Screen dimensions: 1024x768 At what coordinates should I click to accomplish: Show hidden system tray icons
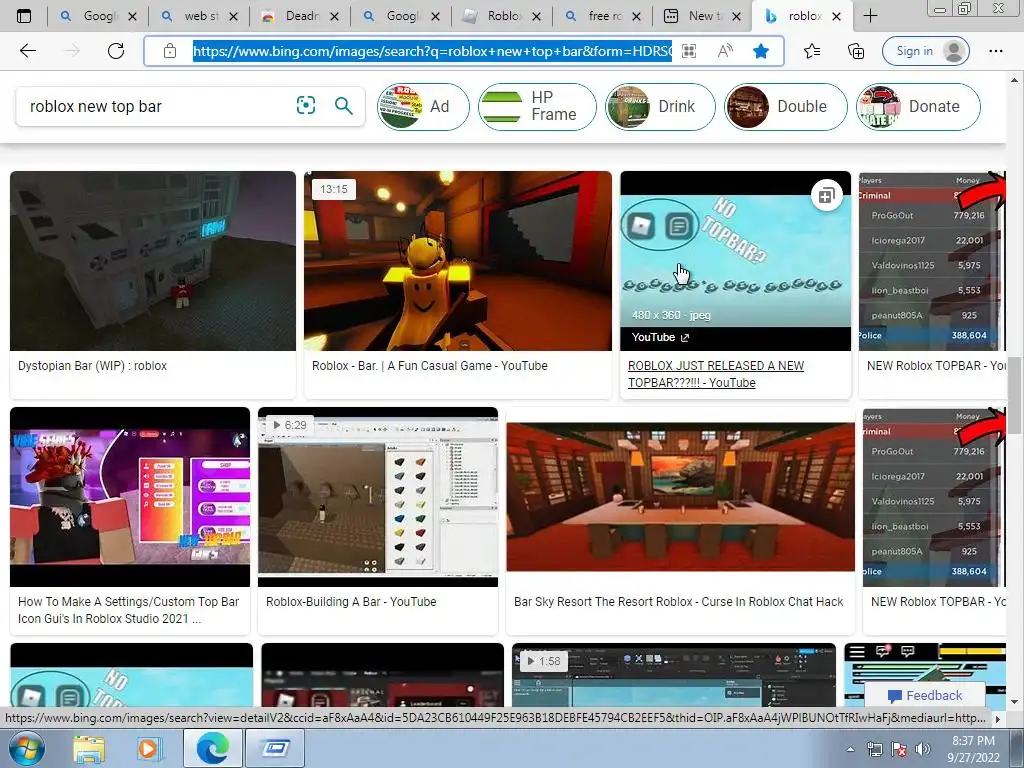point(850,749)
